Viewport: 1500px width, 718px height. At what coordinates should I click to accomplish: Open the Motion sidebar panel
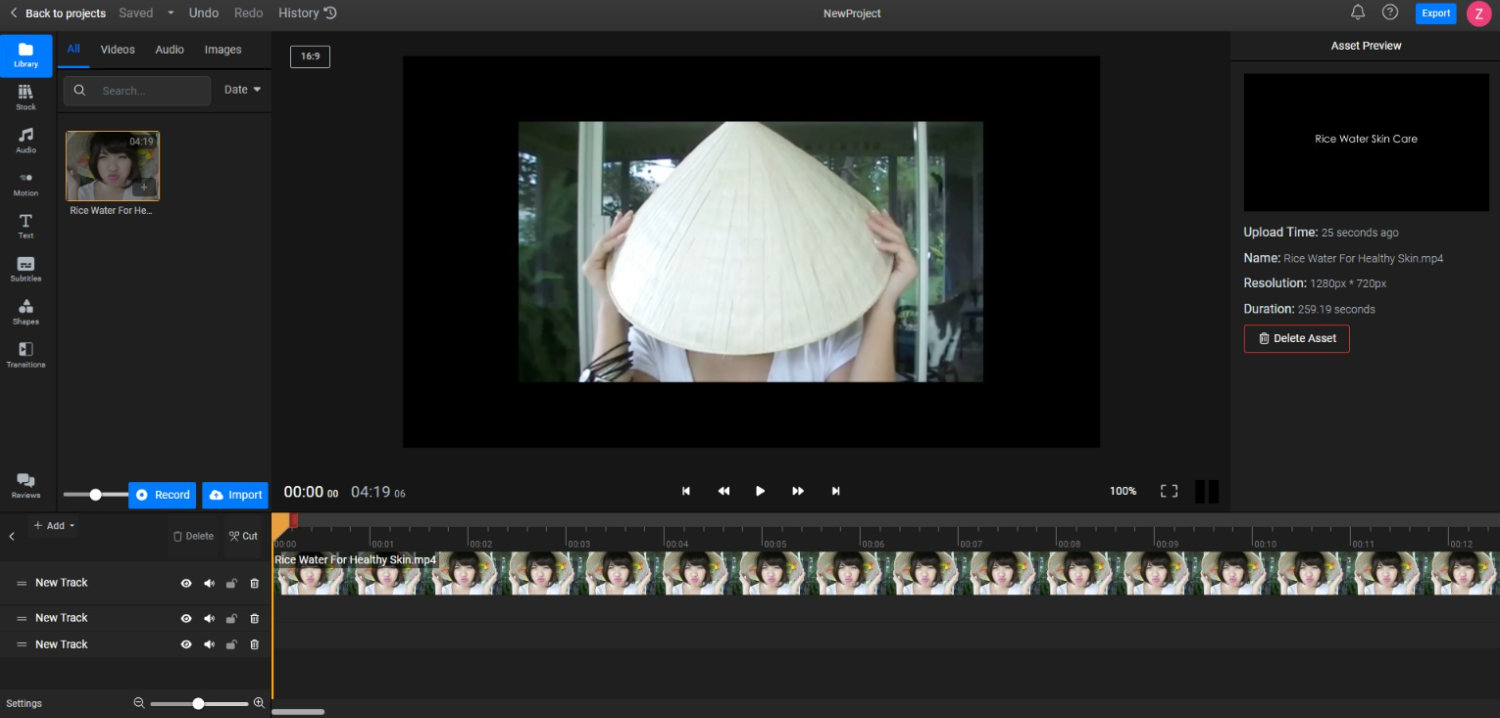point(26,183)
